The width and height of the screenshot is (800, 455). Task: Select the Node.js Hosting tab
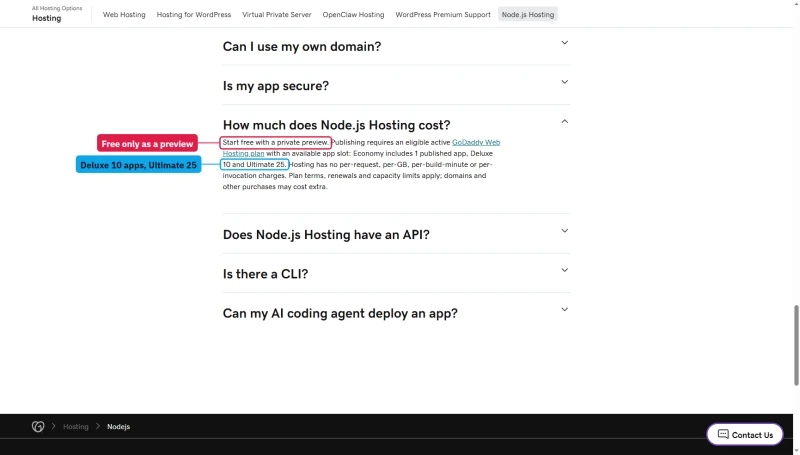(528, 15)
